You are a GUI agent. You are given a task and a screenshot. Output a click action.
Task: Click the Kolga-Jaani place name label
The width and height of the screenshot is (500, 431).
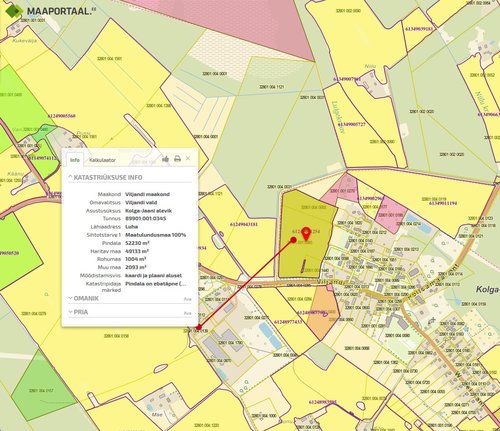tap(487, 289)
